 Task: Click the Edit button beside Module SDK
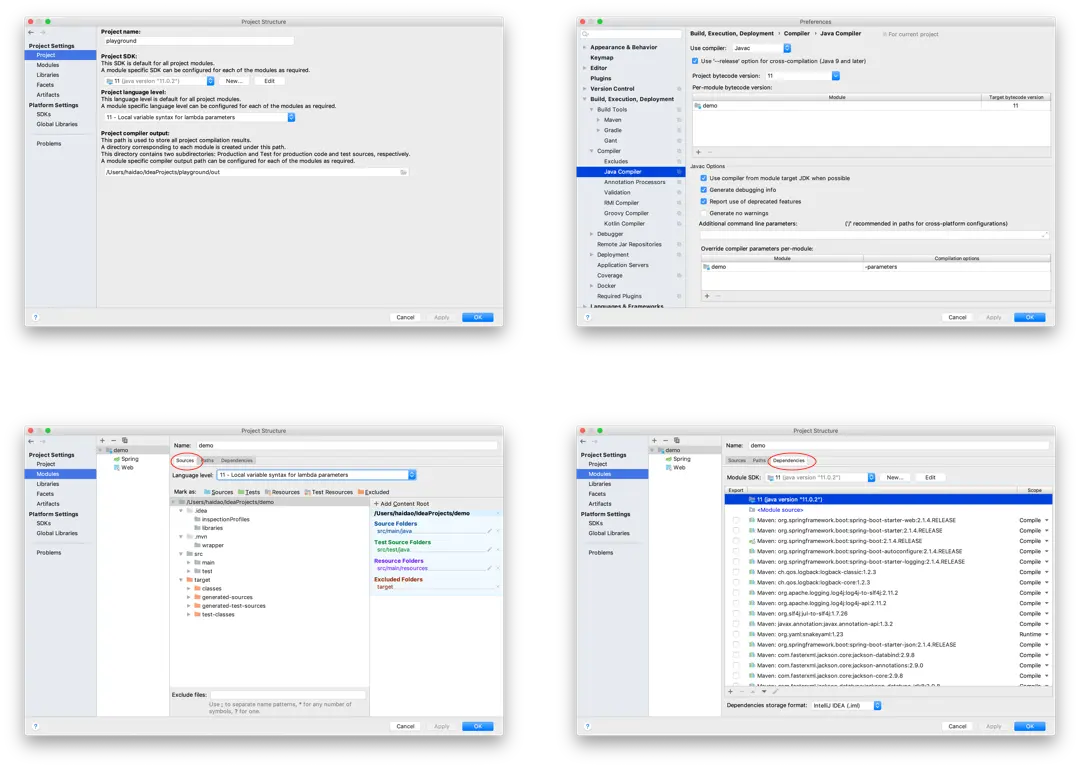[x=930, y=476]
